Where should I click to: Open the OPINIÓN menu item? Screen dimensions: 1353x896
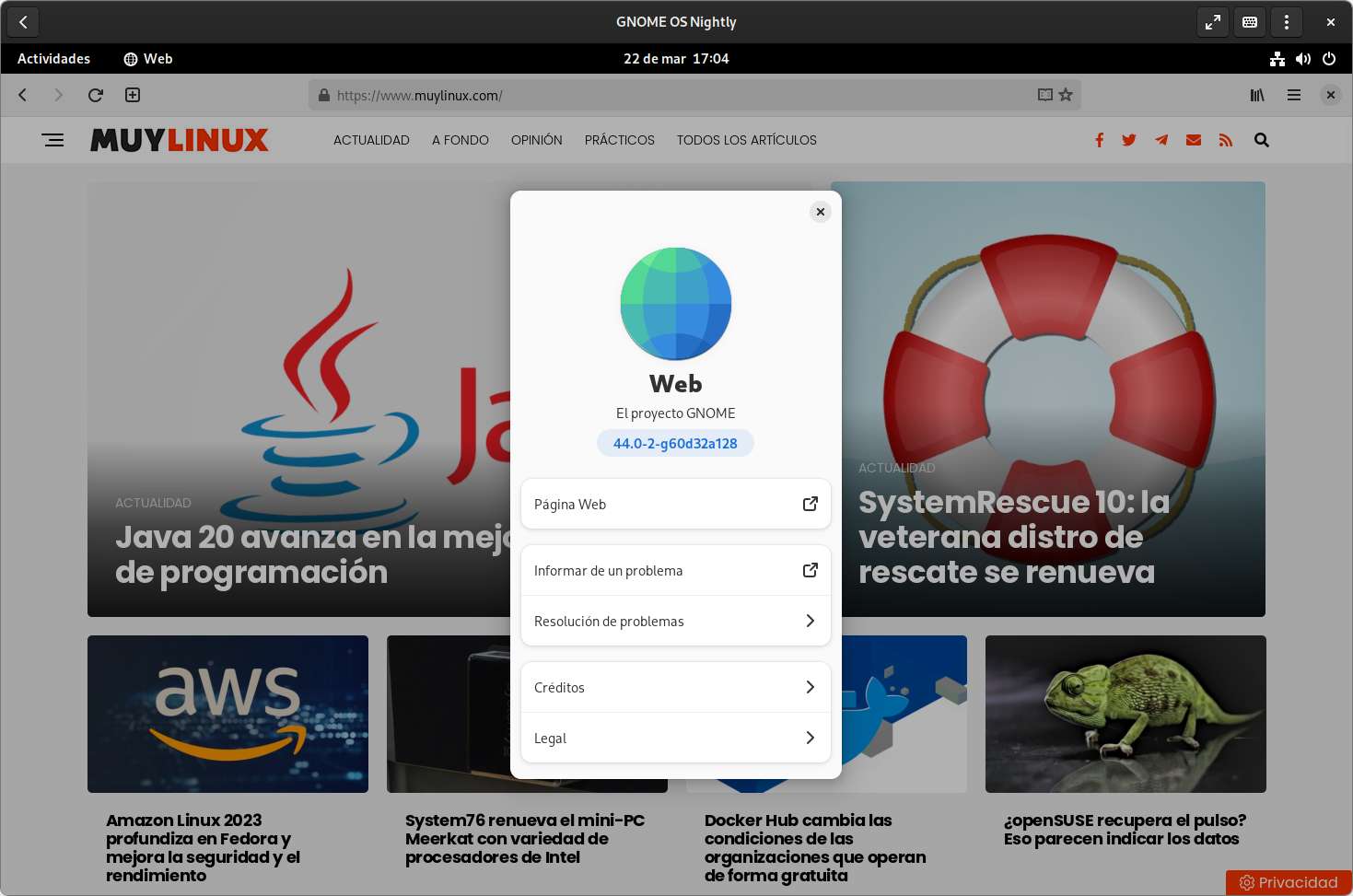537,140
